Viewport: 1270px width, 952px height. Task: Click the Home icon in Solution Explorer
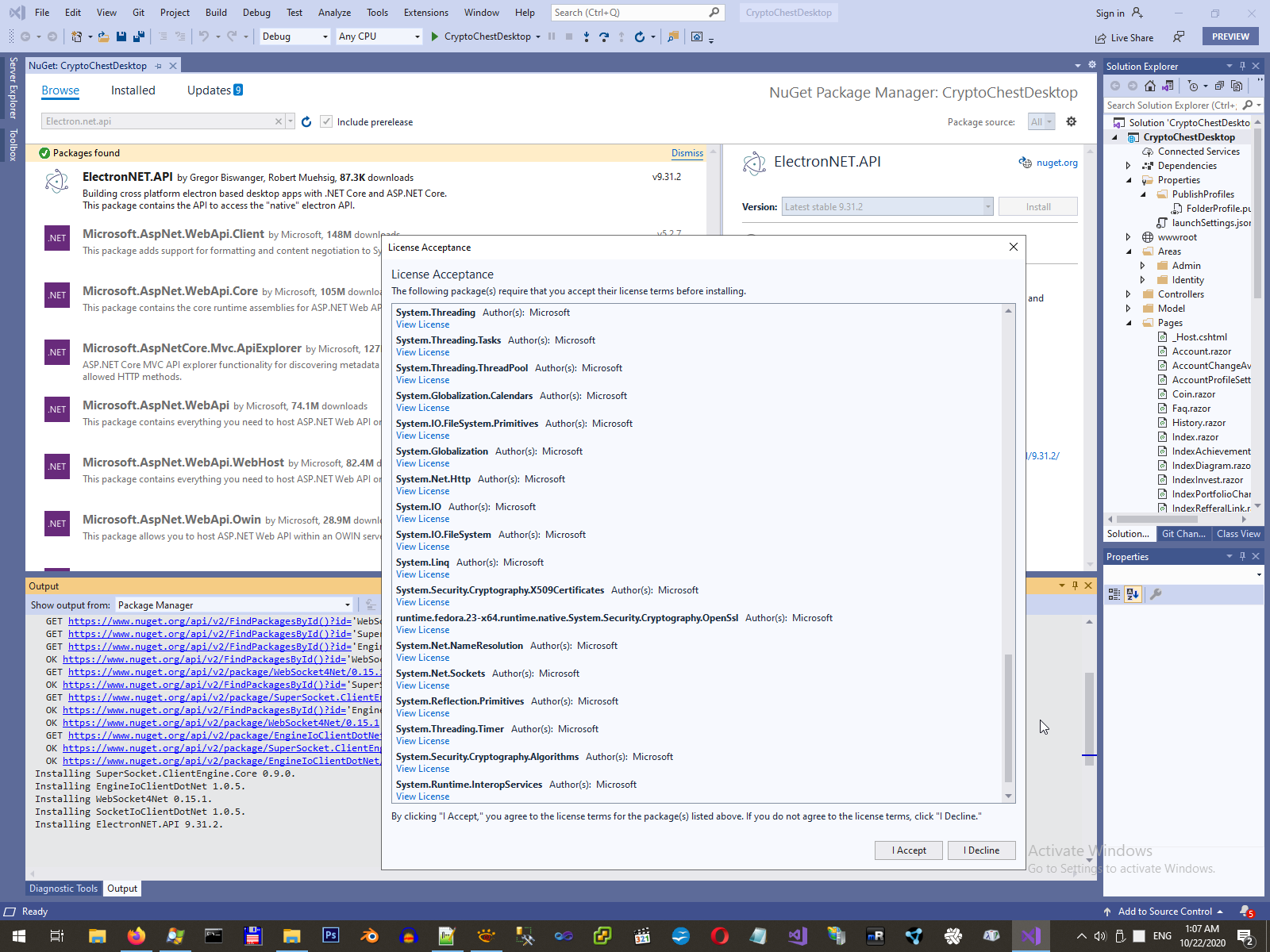point(1150,86)
